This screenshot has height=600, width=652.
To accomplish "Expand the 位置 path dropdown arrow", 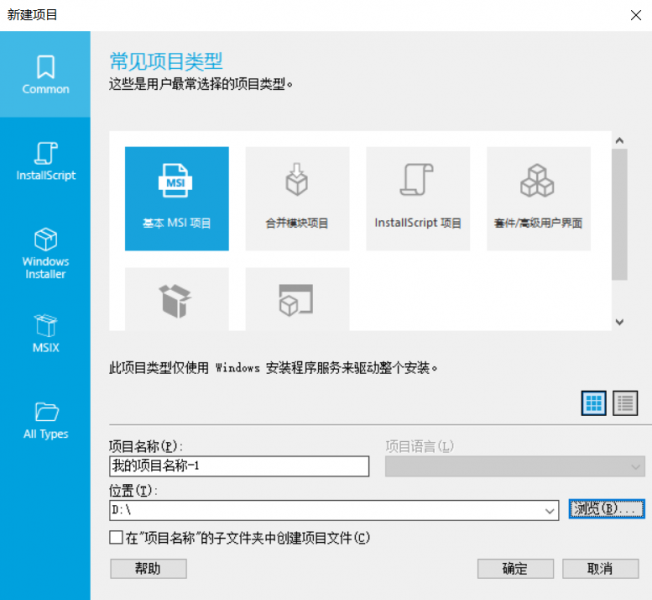I will (550, 511).
